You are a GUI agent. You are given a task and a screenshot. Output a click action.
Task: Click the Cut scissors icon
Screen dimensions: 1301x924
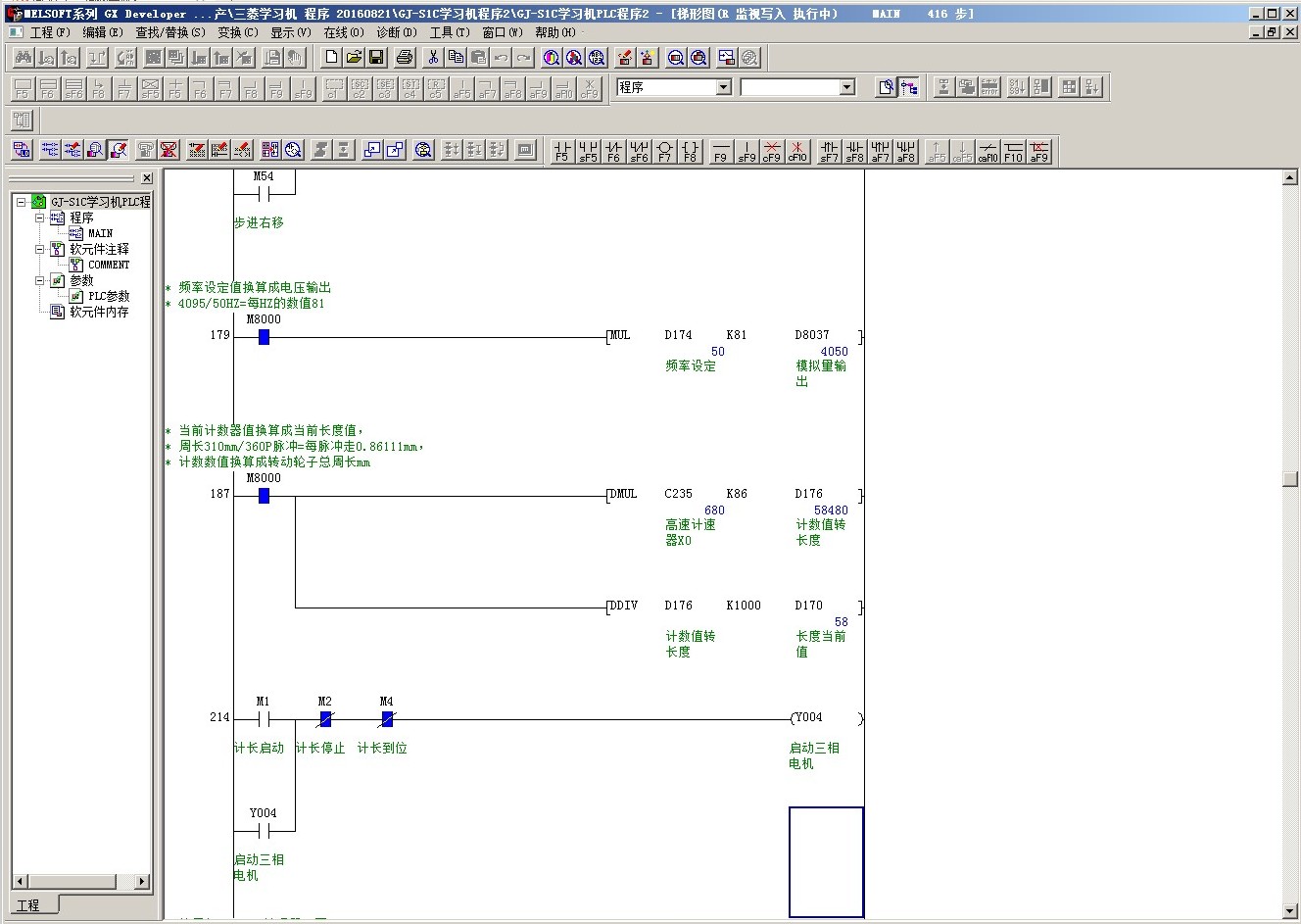pyautogui.click(x=433, y=58)
